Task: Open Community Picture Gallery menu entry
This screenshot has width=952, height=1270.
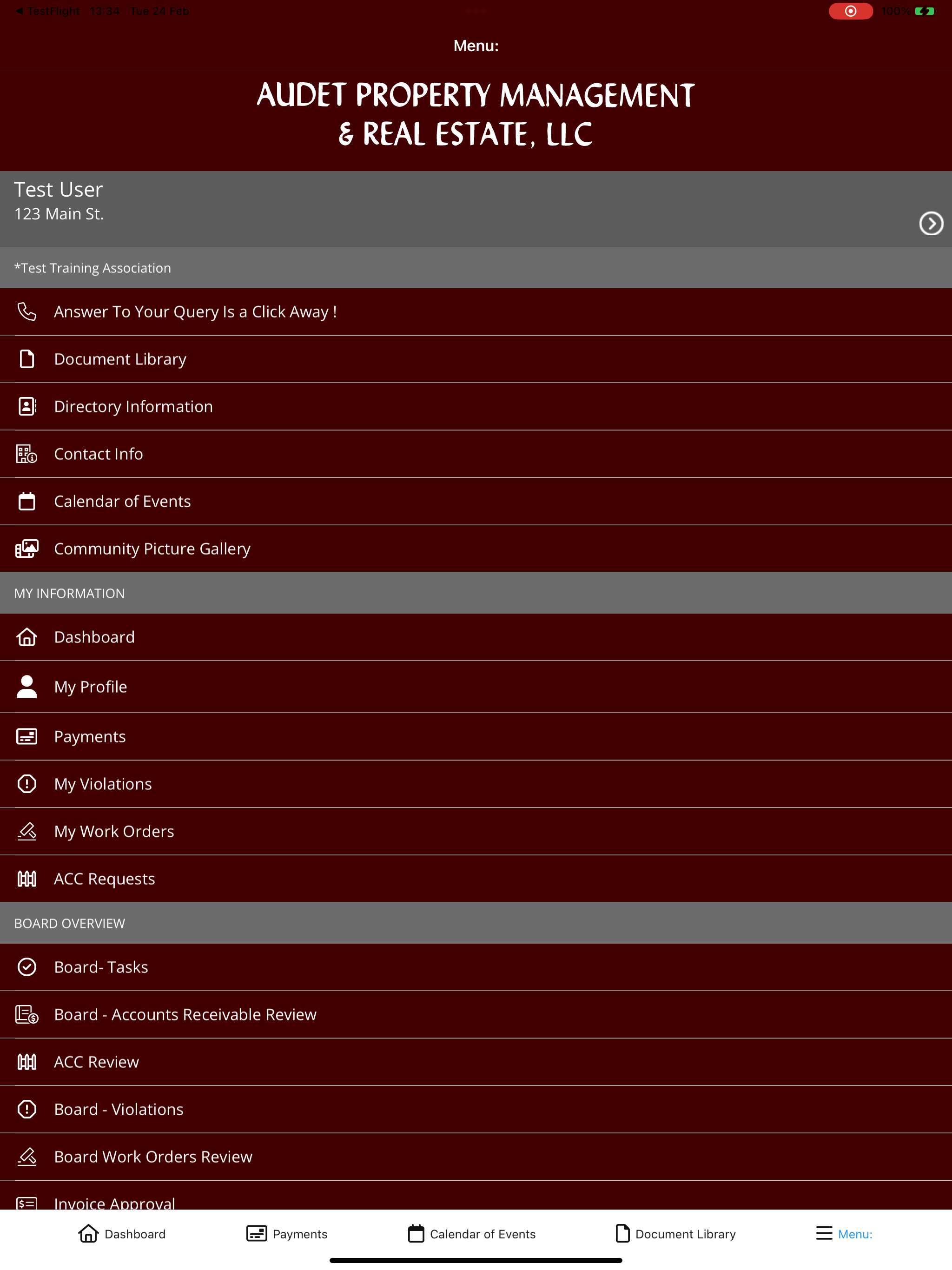Action: tap(476, 549)
